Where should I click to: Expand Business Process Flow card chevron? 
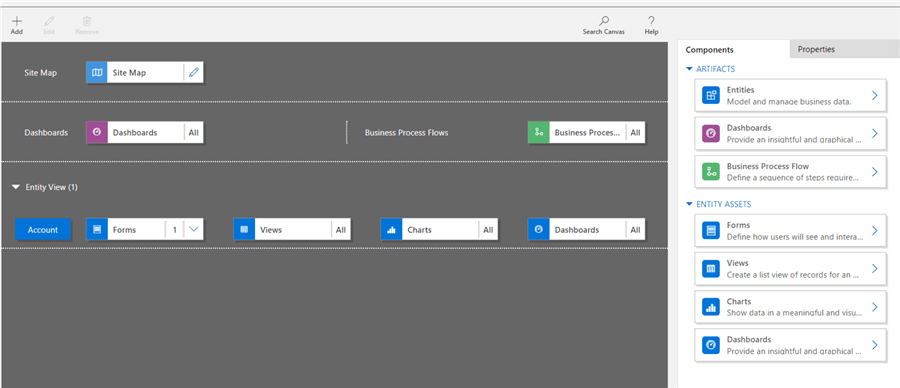[874, 172]
